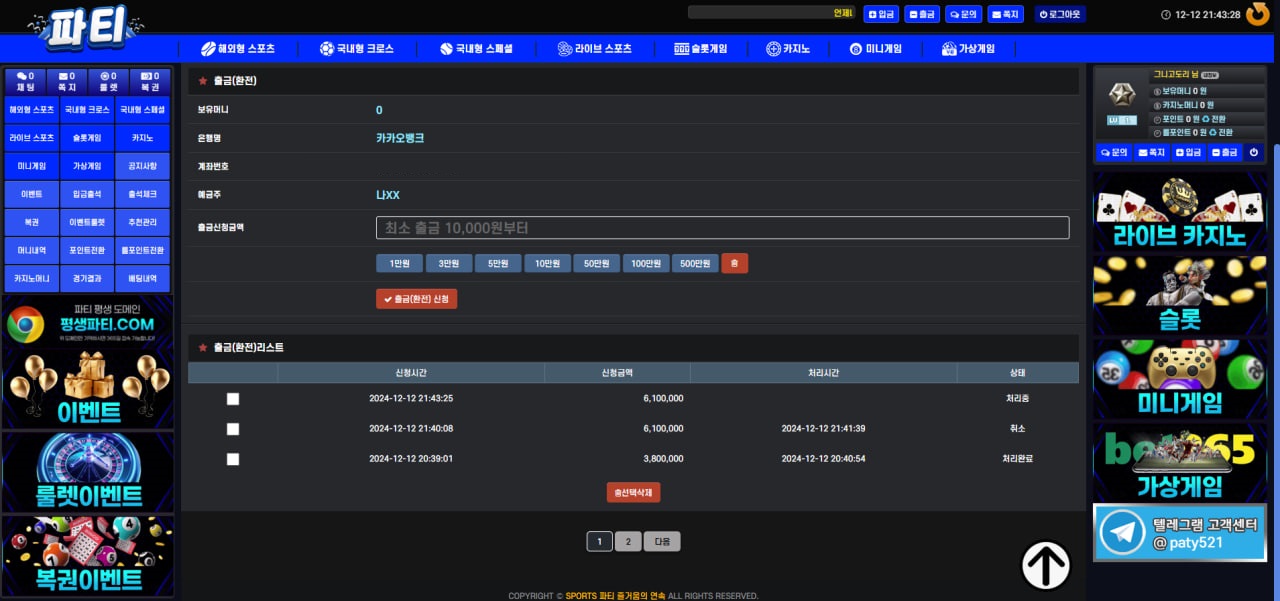Image resolution: width=1280 pixels, height=601 pixels.
Task: Open the 룰렛 counter in left sidebar
Action: tap(108, 81)
